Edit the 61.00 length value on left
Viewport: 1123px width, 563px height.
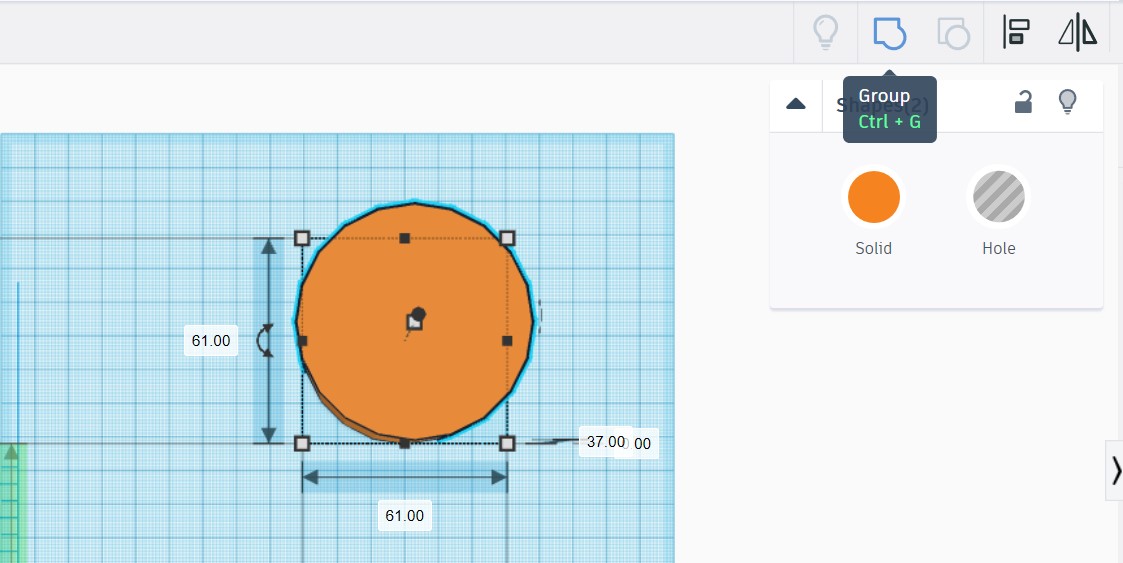pyautogui.click(x=211, y=341)
